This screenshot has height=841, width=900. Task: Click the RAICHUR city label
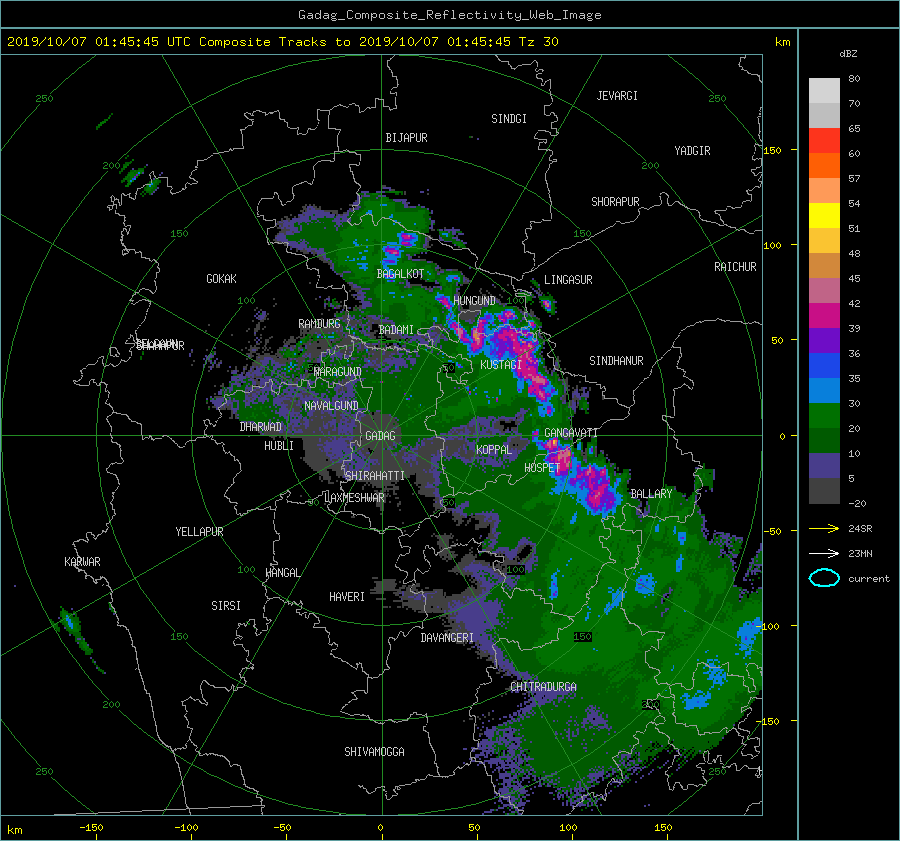click(735, 266)
